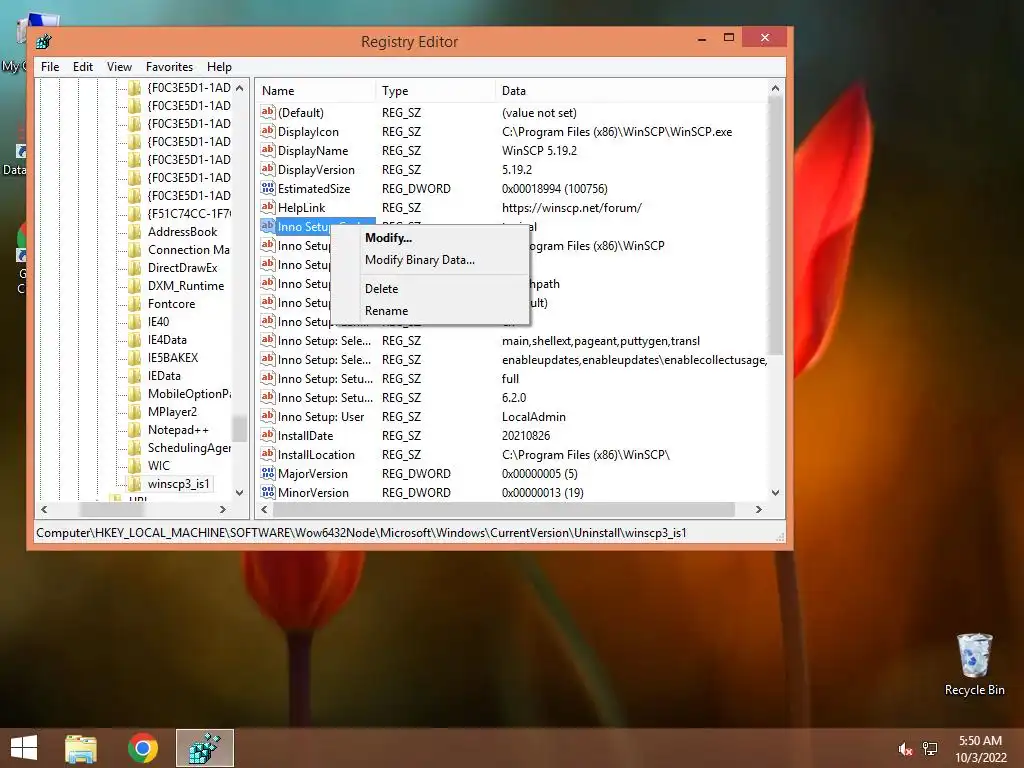Click the muted speaker tray icon

point(905,749)
